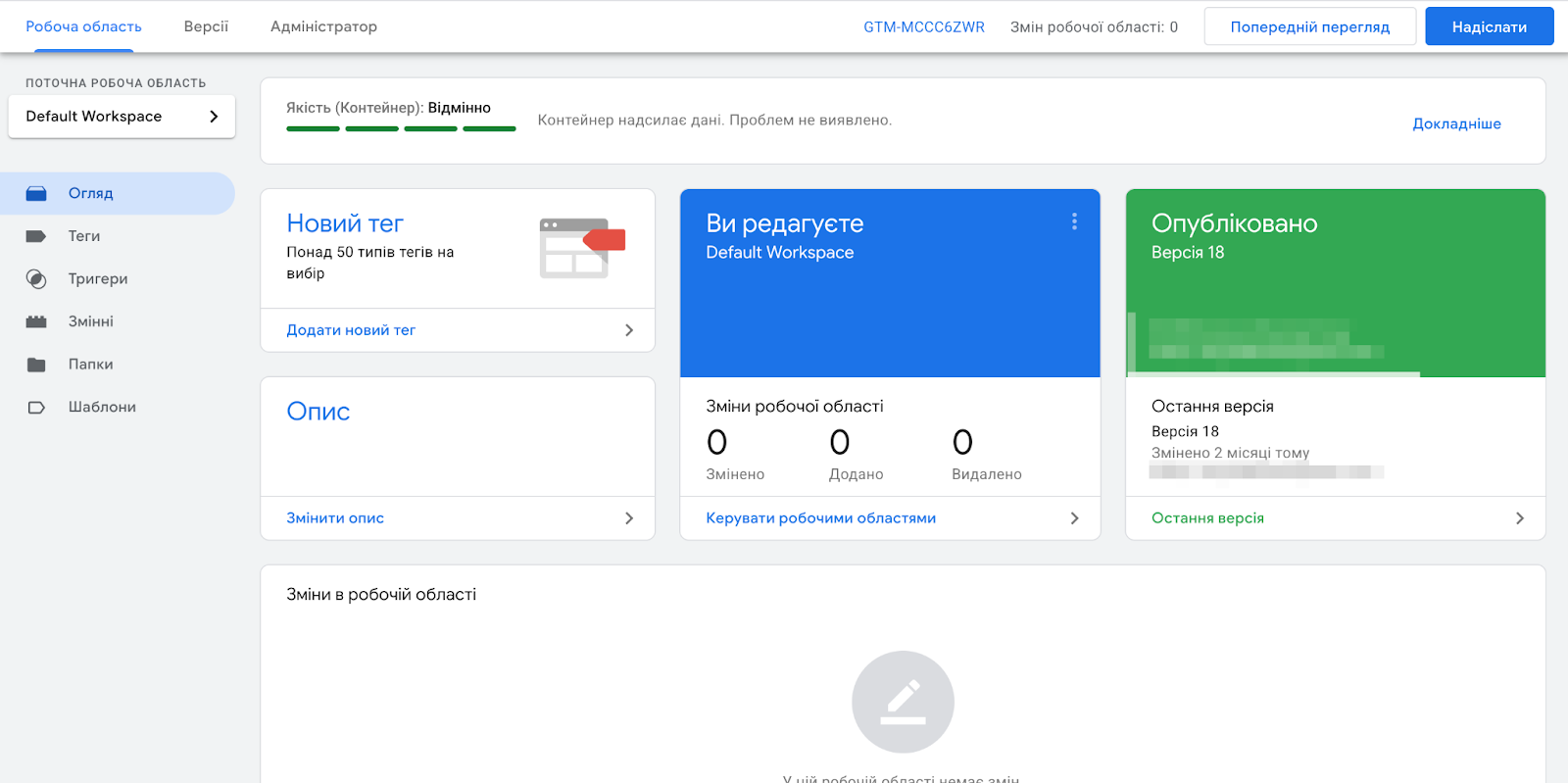Screen dimensions: 1568x783
Task: Click the Огляд briefcase icon in sidebar
Action: coord(36,193)
